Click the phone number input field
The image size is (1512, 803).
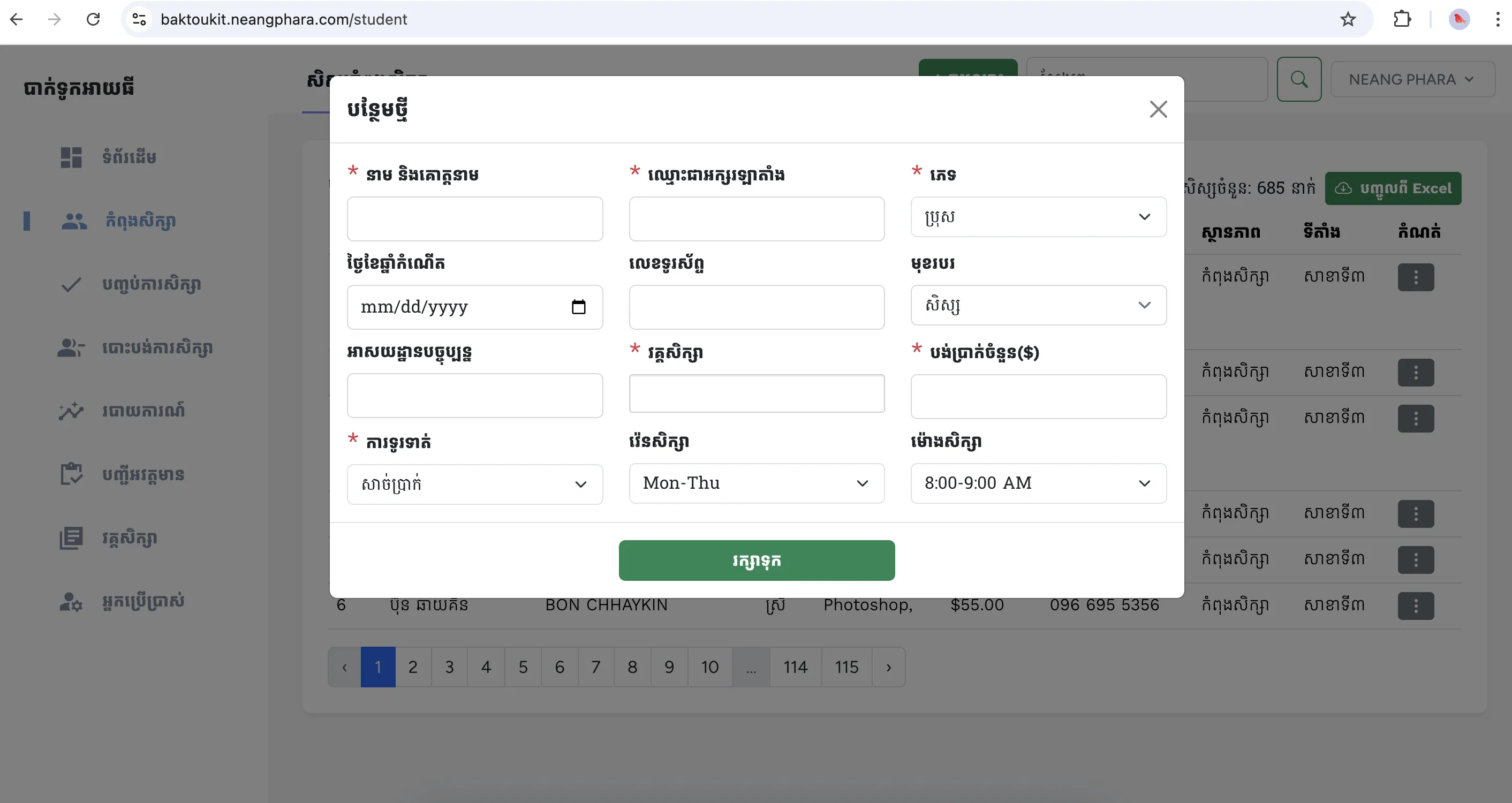point(756,307)
